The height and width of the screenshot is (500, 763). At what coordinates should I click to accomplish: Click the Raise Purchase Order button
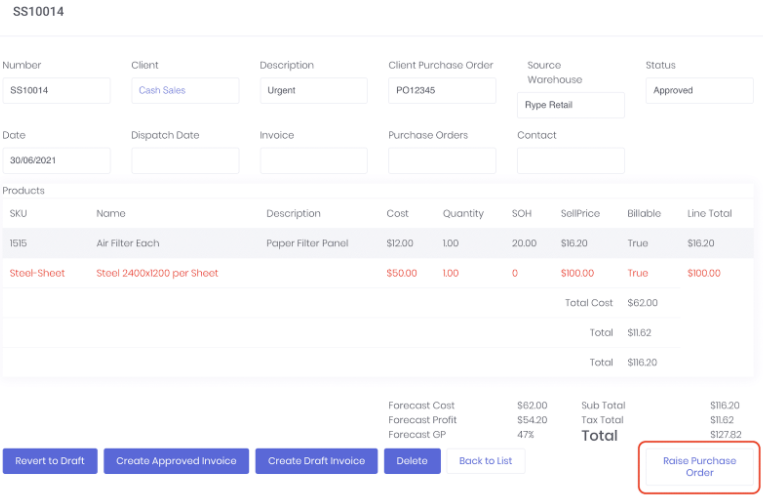click(699, 467)
